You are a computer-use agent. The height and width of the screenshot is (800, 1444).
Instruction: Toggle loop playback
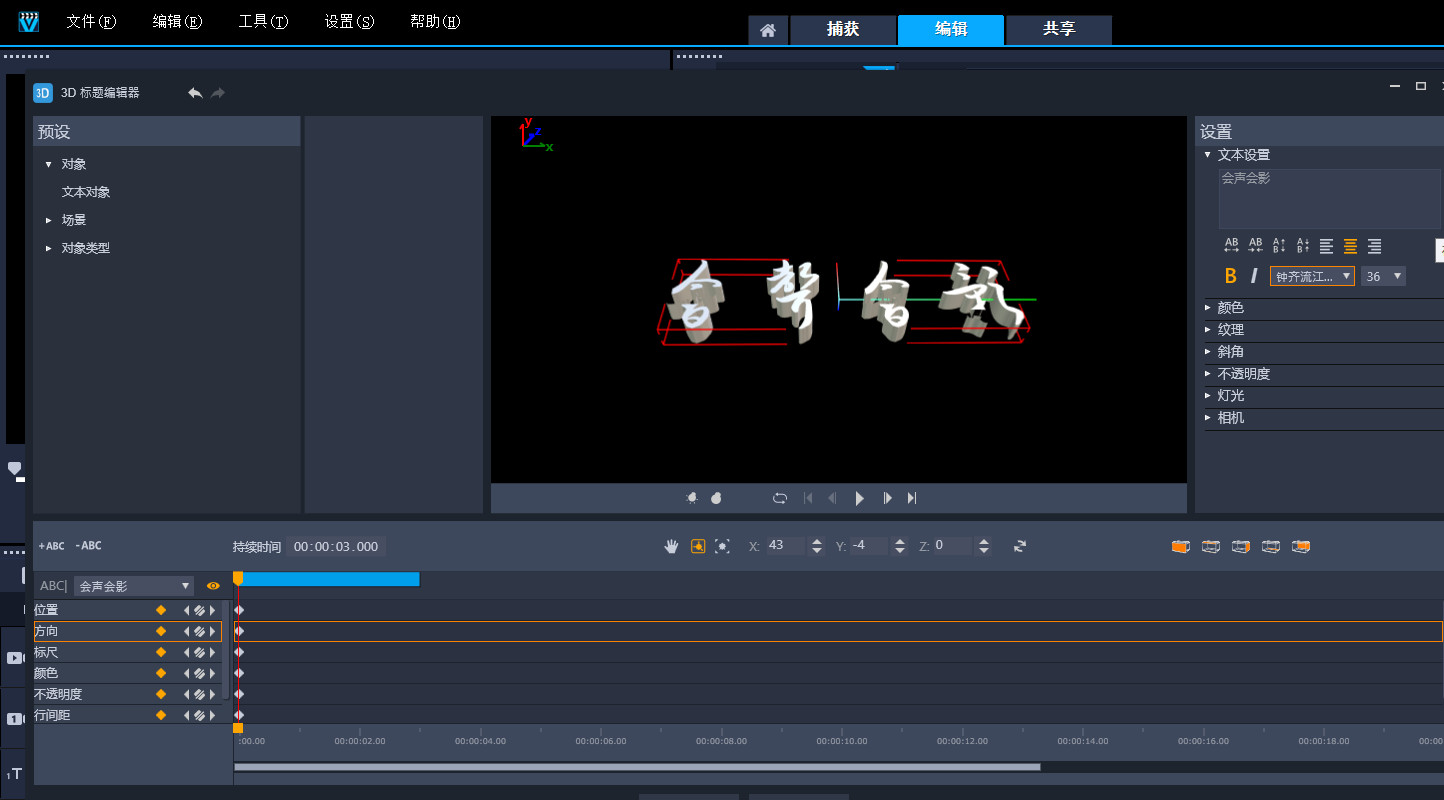click(x=780, y=498)
